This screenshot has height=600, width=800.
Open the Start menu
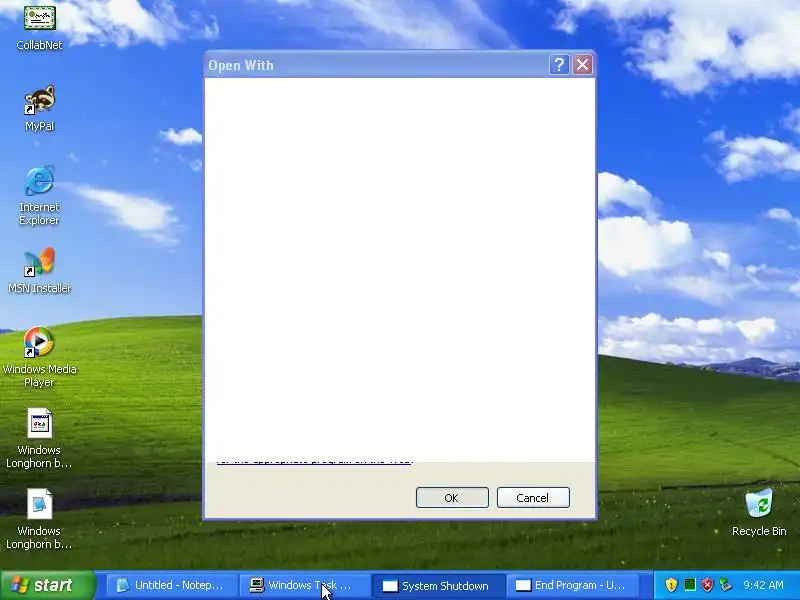click(47, 585)
